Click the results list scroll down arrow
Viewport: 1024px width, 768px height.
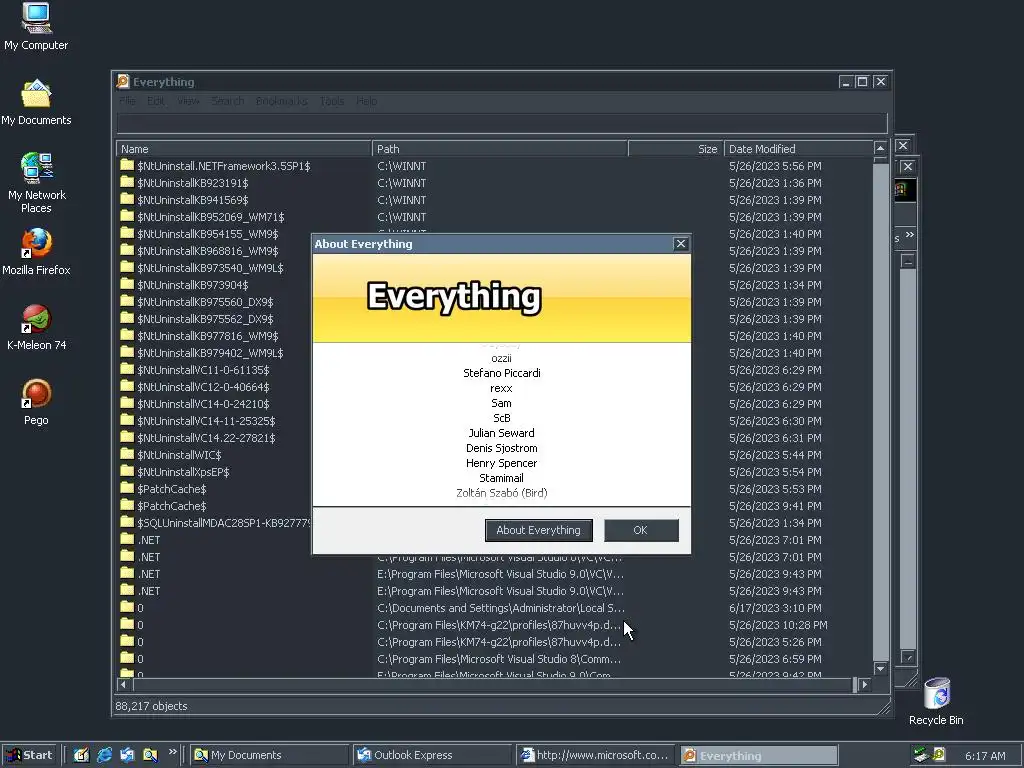(880, 668)
